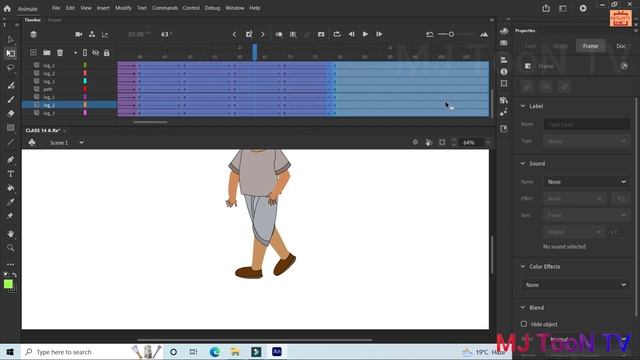Screen dimensions: 640x360
Task: Open the Commands menu
Action: (165, 8)
